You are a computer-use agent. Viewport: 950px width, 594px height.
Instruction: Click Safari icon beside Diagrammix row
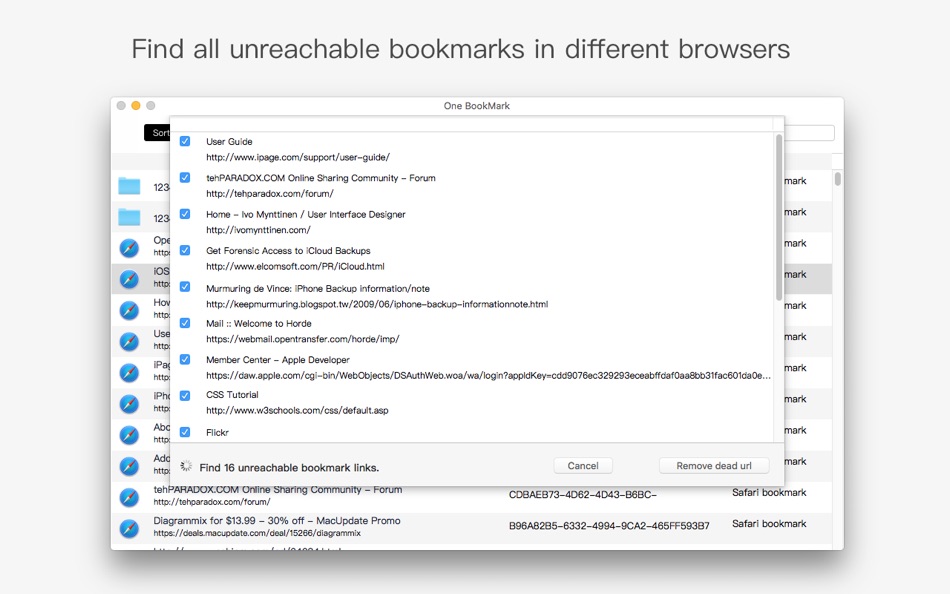(129, 528)
